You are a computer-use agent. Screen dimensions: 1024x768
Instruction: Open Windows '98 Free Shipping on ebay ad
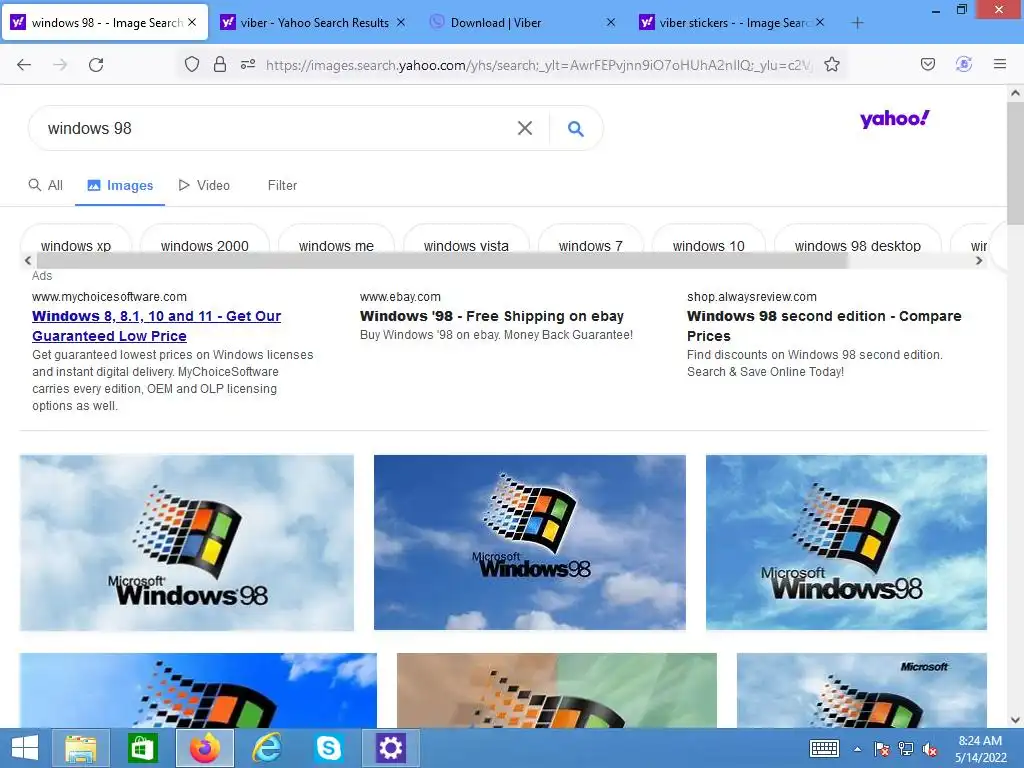(x=492, y=316)
